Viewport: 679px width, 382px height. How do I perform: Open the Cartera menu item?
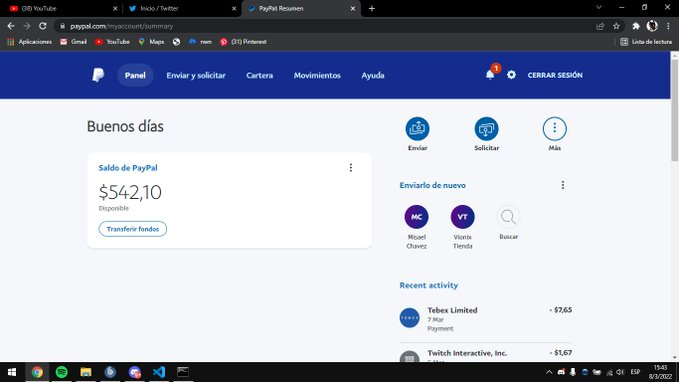tap(259, 75)
